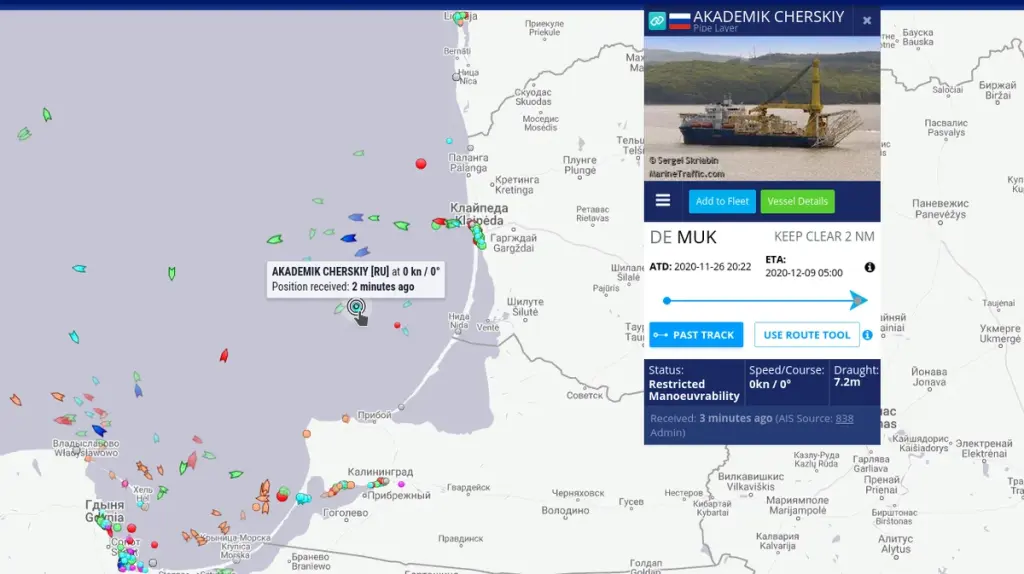Image resolution: width=1024 pixels, height=574 pixels.
Task: Click Use Route Tool button
Action: [806, 335]
